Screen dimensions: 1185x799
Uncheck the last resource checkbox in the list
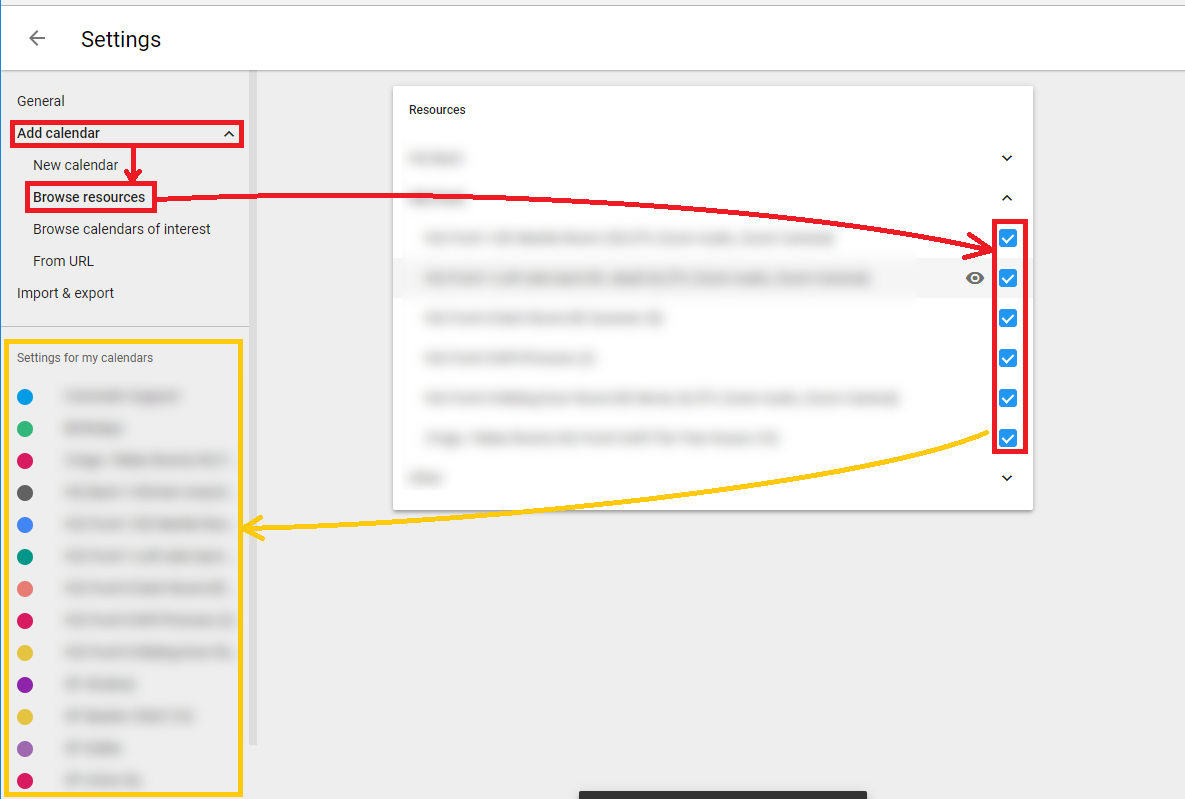(1008, 438)
